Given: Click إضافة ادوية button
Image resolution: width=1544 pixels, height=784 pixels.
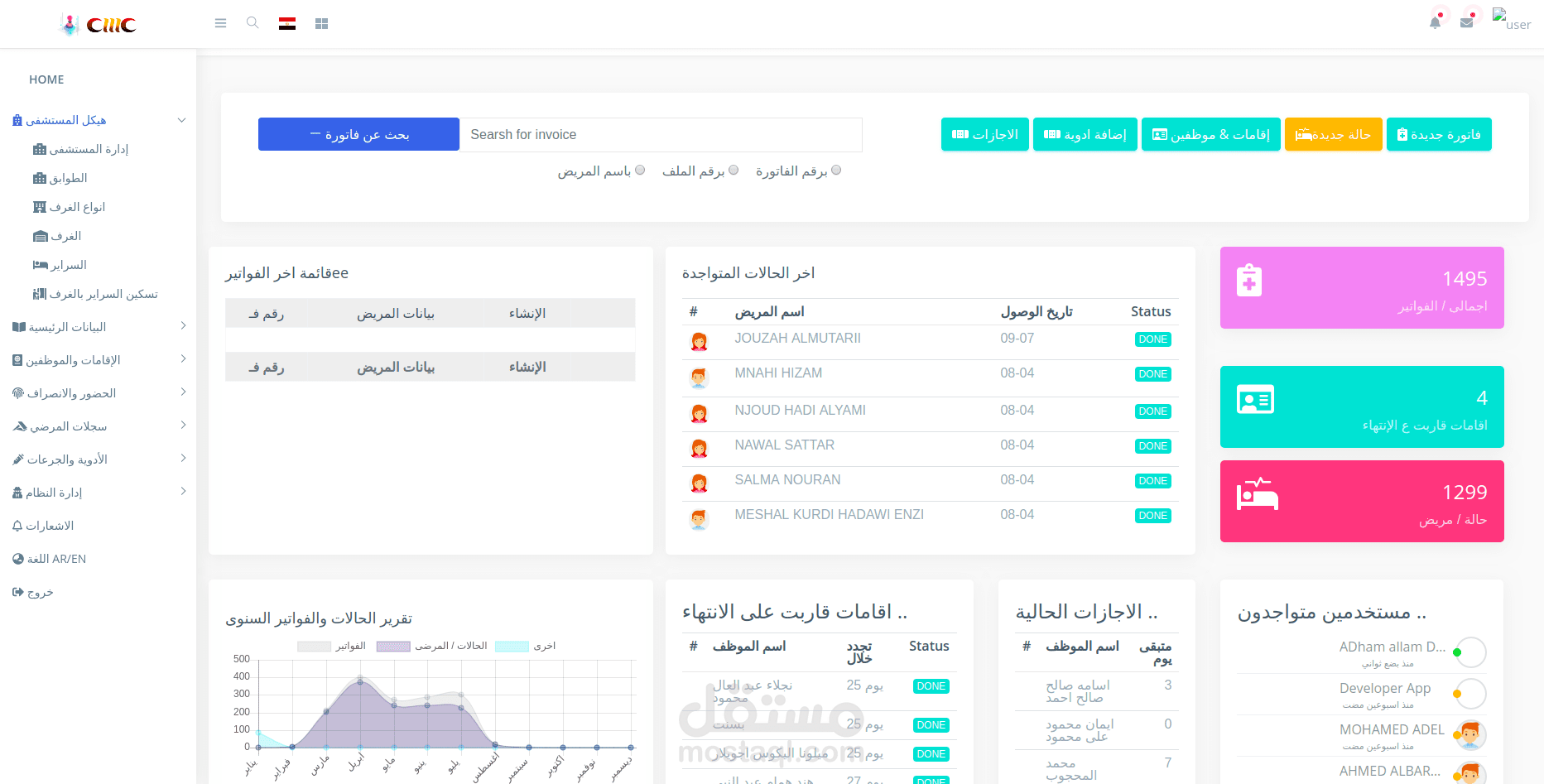Looking at the screenshot, I should tap(1085, 134).
